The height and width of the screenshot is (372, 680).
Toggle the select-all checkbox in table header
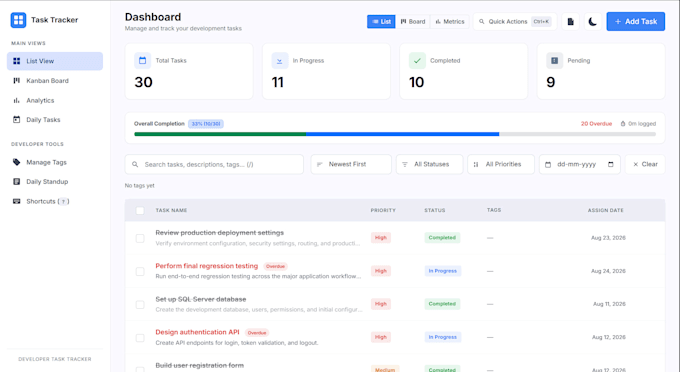[x=140, y=211]
